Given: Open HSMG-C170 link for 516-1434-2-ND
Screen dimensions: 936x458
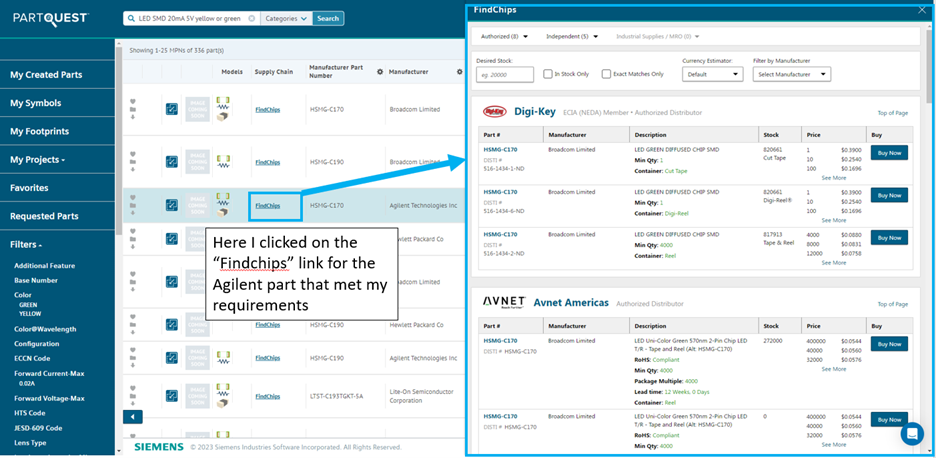Looking at the screenshot, I should coord(500,235).
